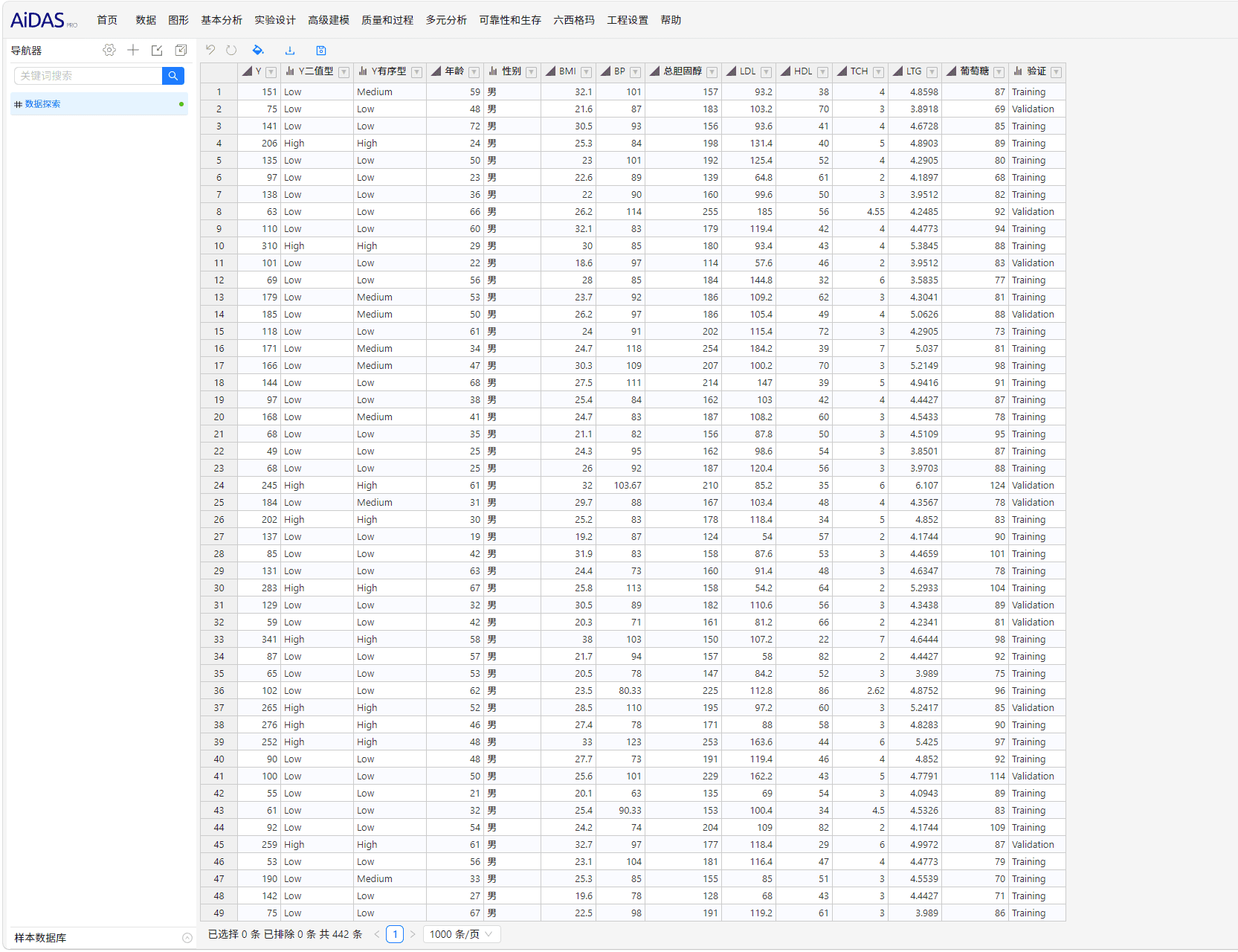Focus the 关键词搜索 search field

click(88, 76)
